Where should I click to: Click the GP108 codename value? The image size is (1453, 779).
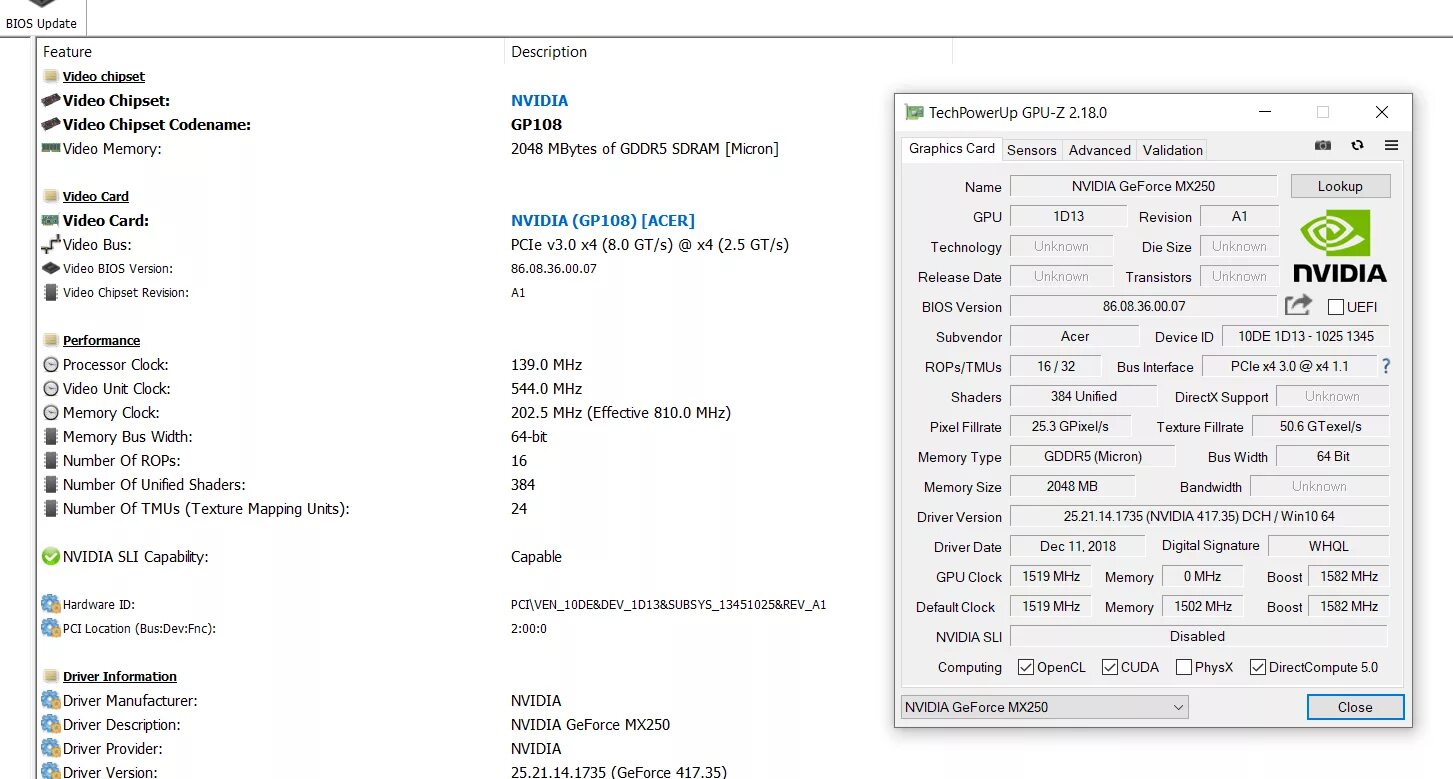click(536, 124)
